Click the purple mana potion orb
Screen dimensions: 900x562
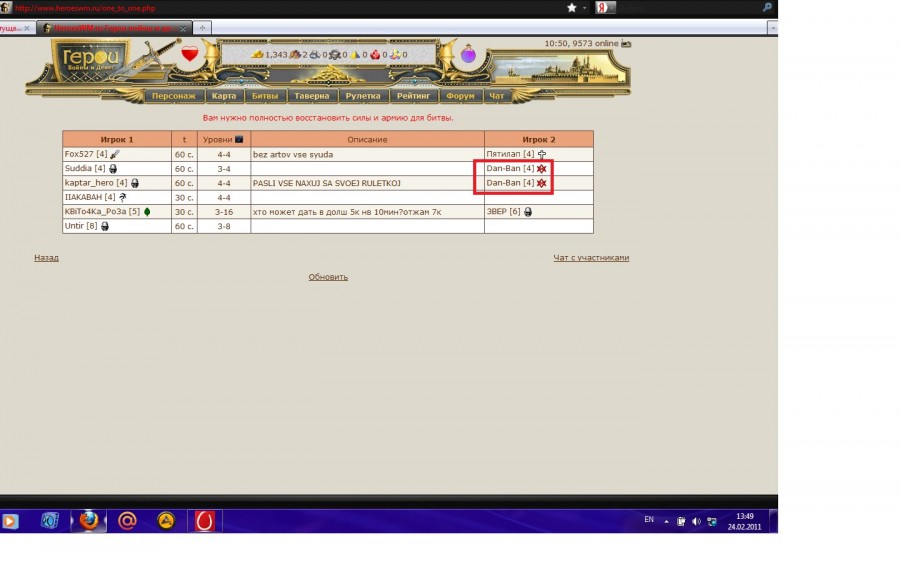tap(468, 55)
